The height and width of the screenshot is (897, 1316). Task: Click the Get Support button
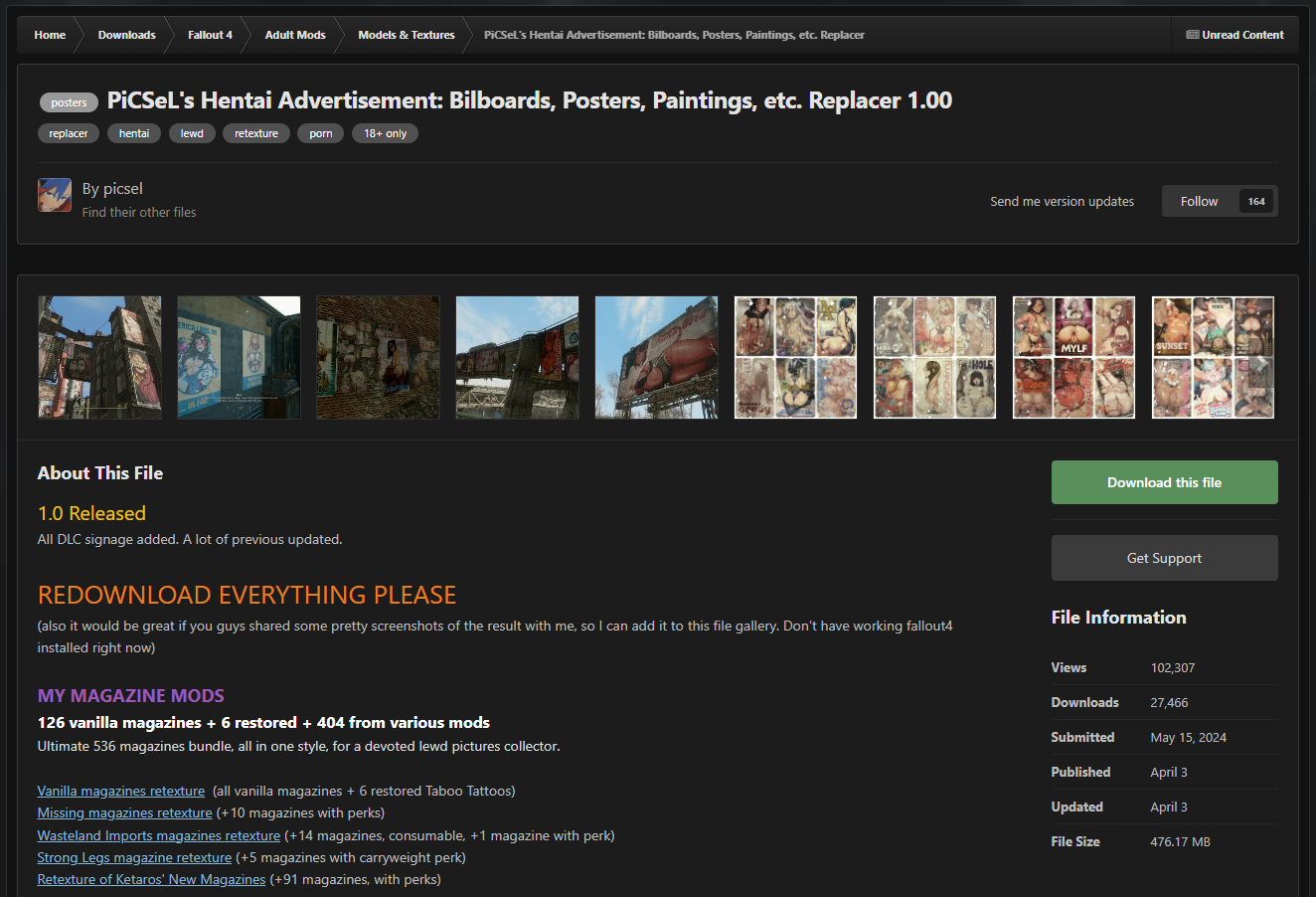click(x=1165, y=558)
